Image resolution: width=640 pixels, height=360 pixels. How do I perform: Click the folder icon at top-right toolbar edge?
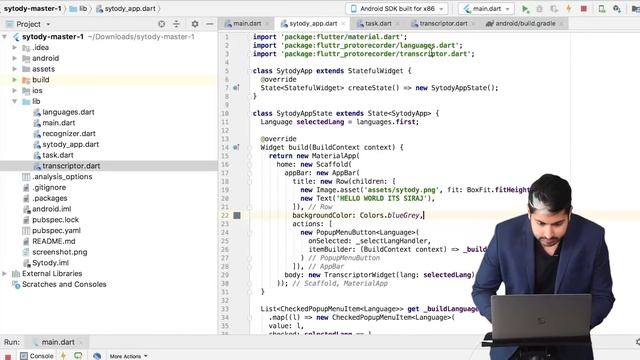point(636,9)
